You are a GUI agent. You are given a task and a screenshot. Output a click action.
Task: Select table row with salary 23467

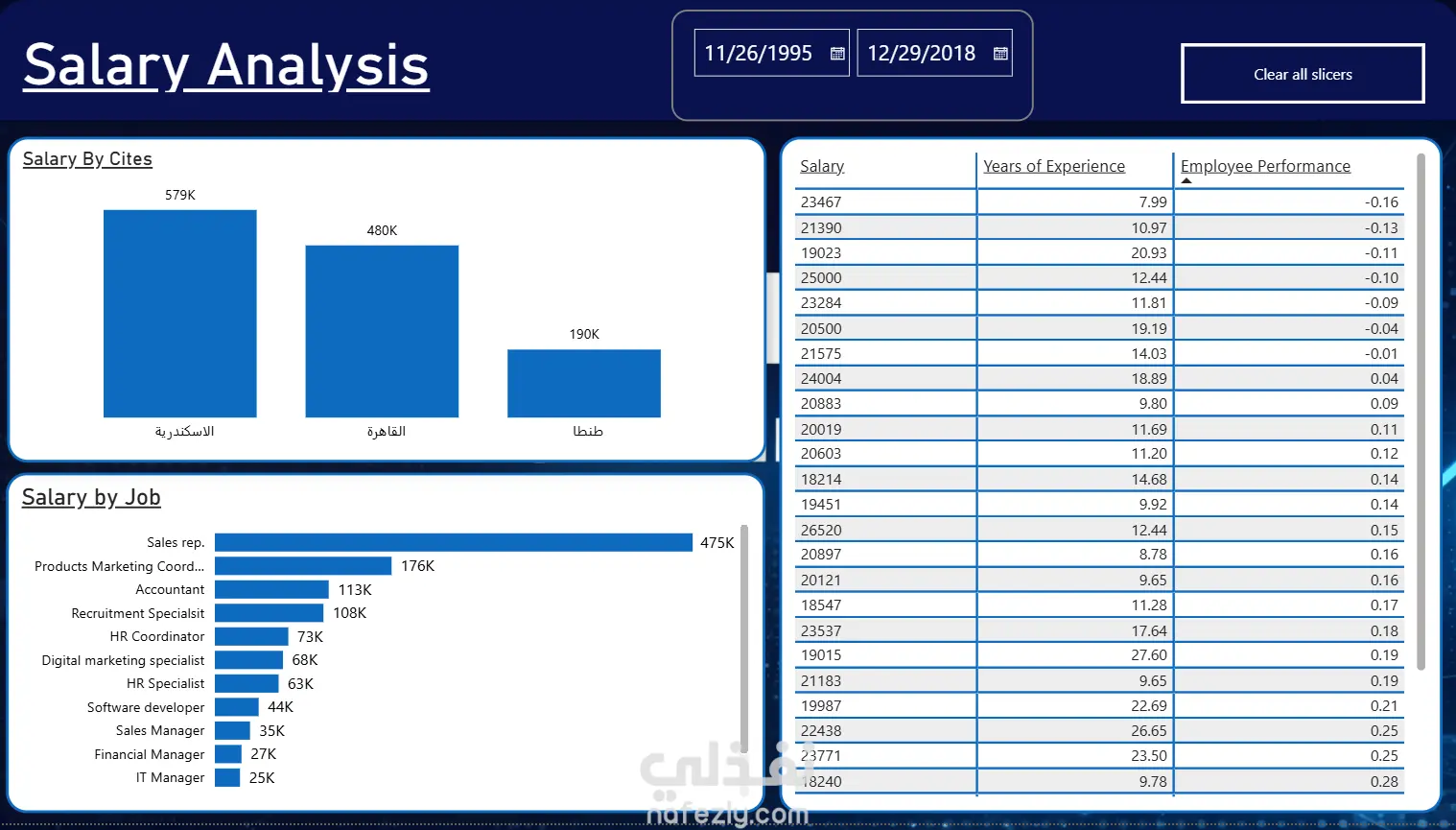coord(1099,202)
